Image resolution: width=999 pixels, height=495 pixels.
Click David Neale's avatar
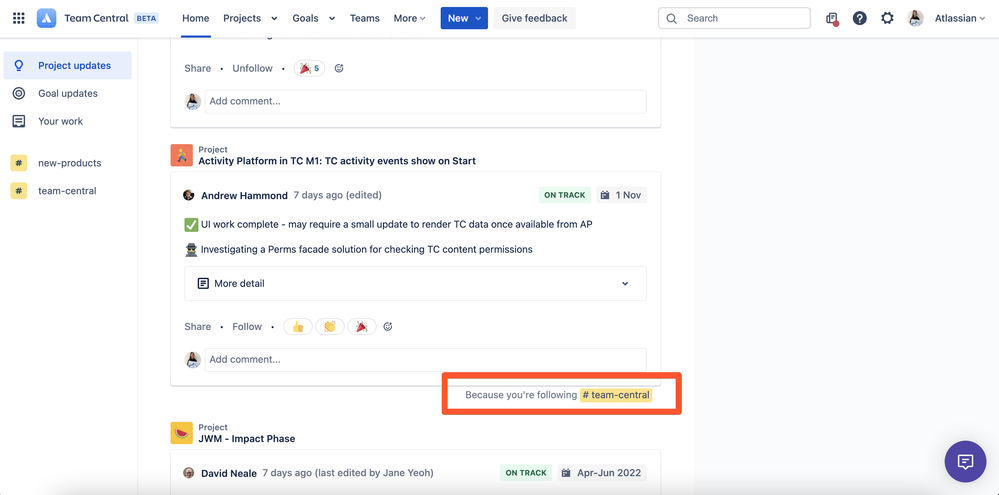click(x=189, y=473)
